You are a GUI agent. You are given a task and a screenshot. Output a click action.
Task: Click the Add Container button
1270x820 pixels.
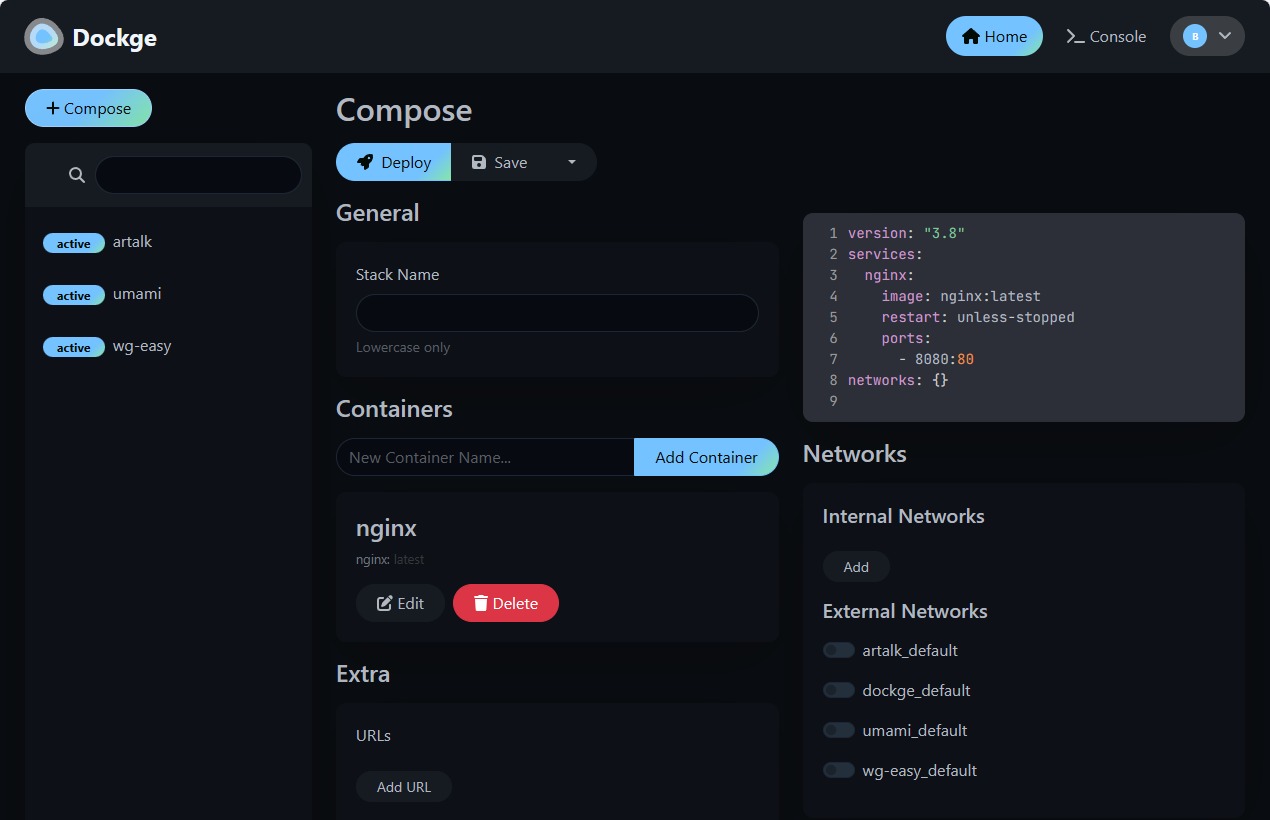click(x=706, y=457)
